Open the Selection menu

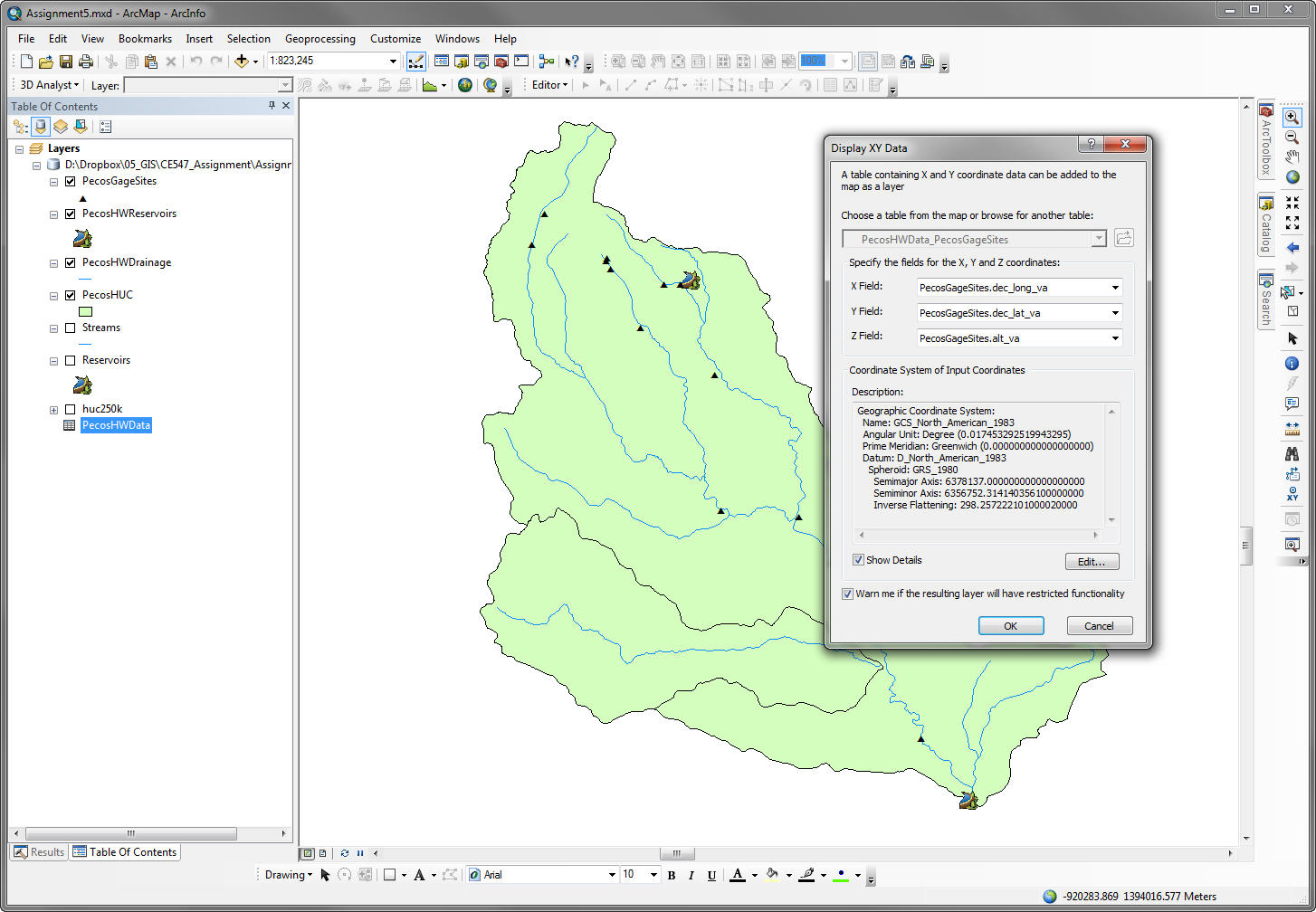[248, 39]
